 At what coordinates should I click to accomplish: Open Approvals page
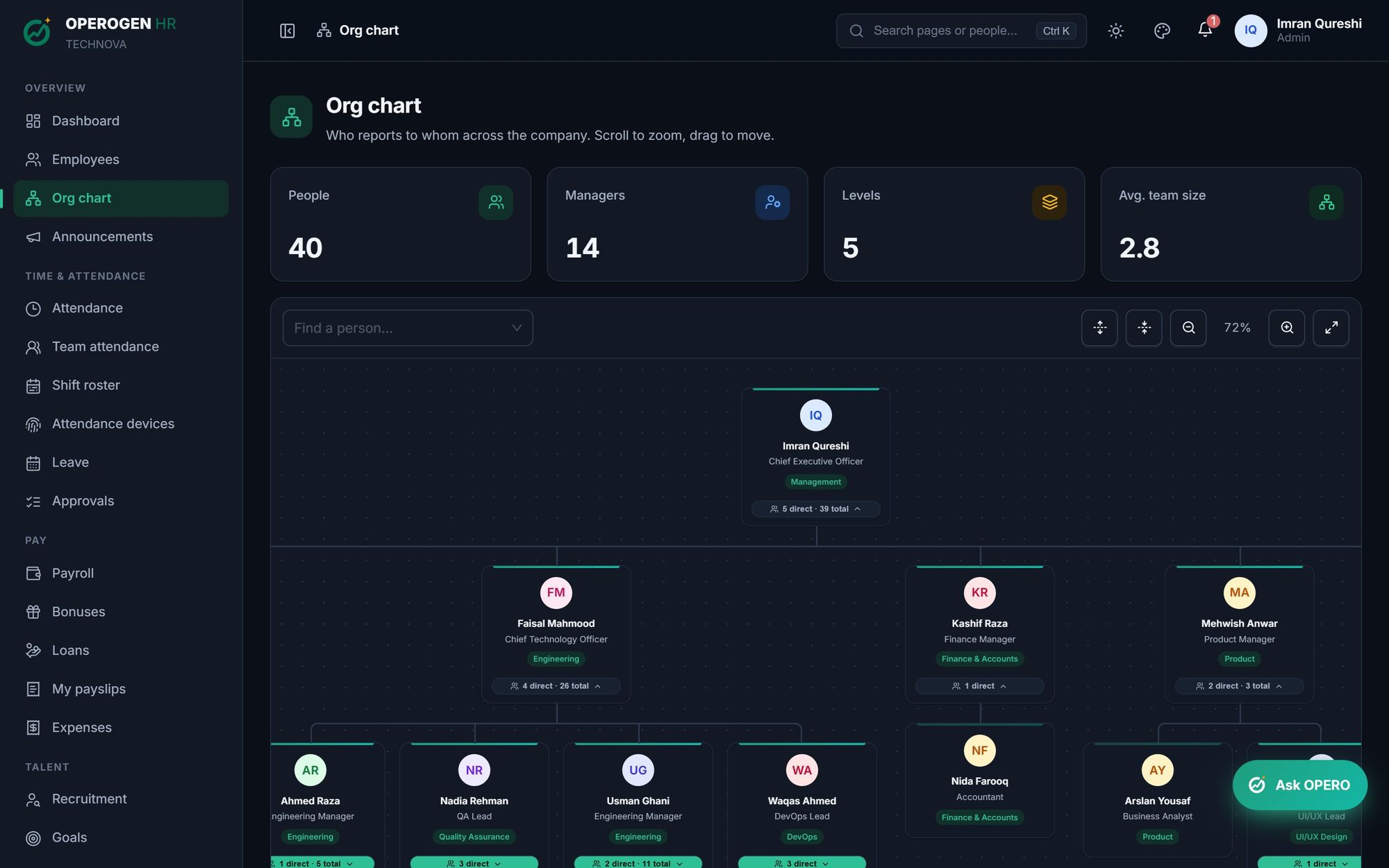point(121,501)
